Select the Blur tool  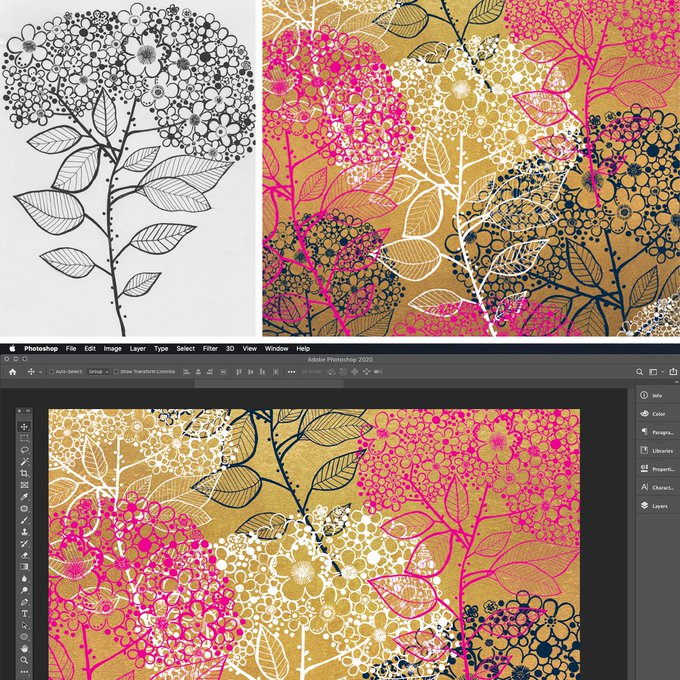click(x=24, y=579)
